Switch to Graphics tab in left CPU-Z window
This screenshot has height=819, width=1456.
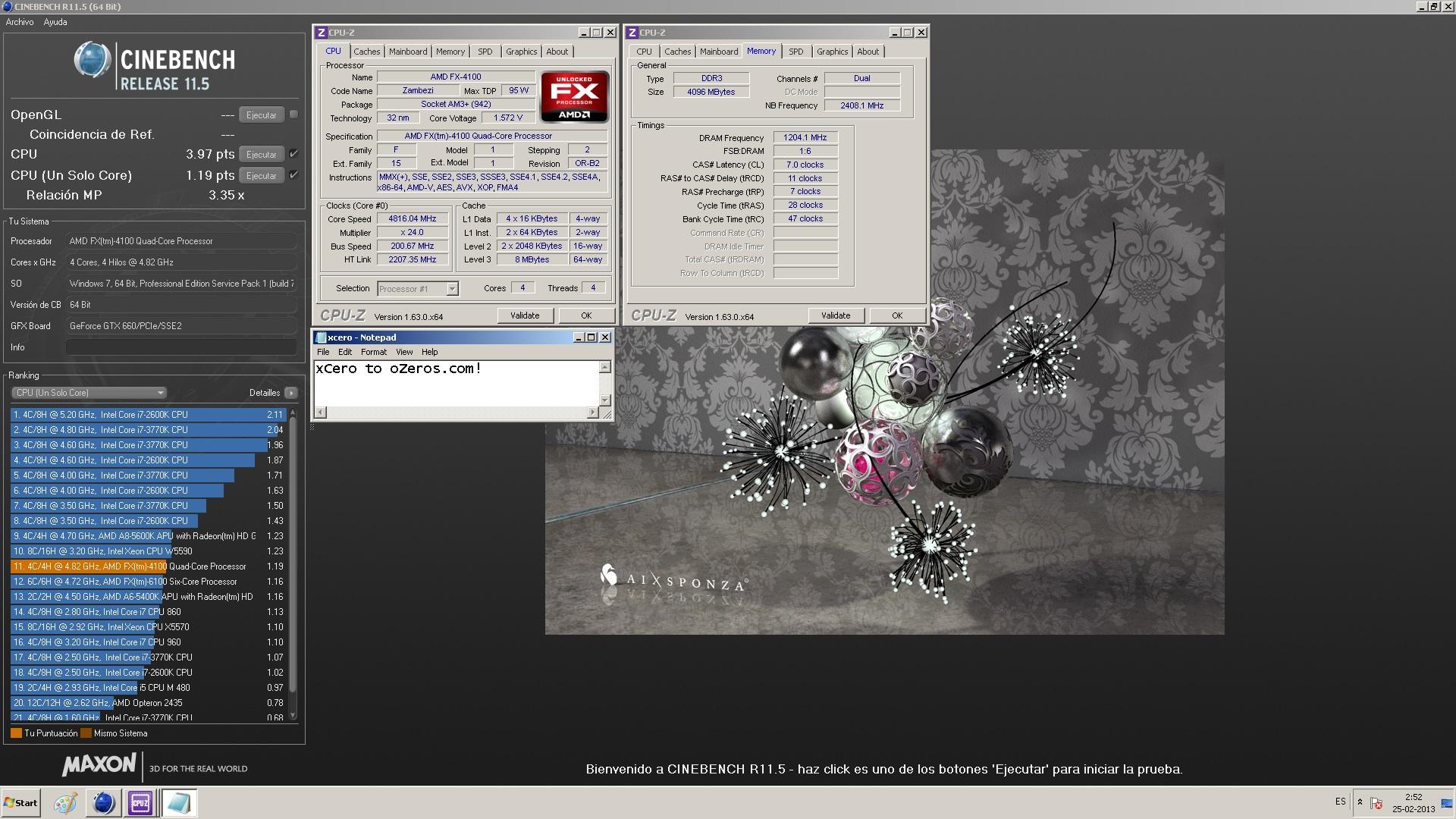(x=522, y=52)
